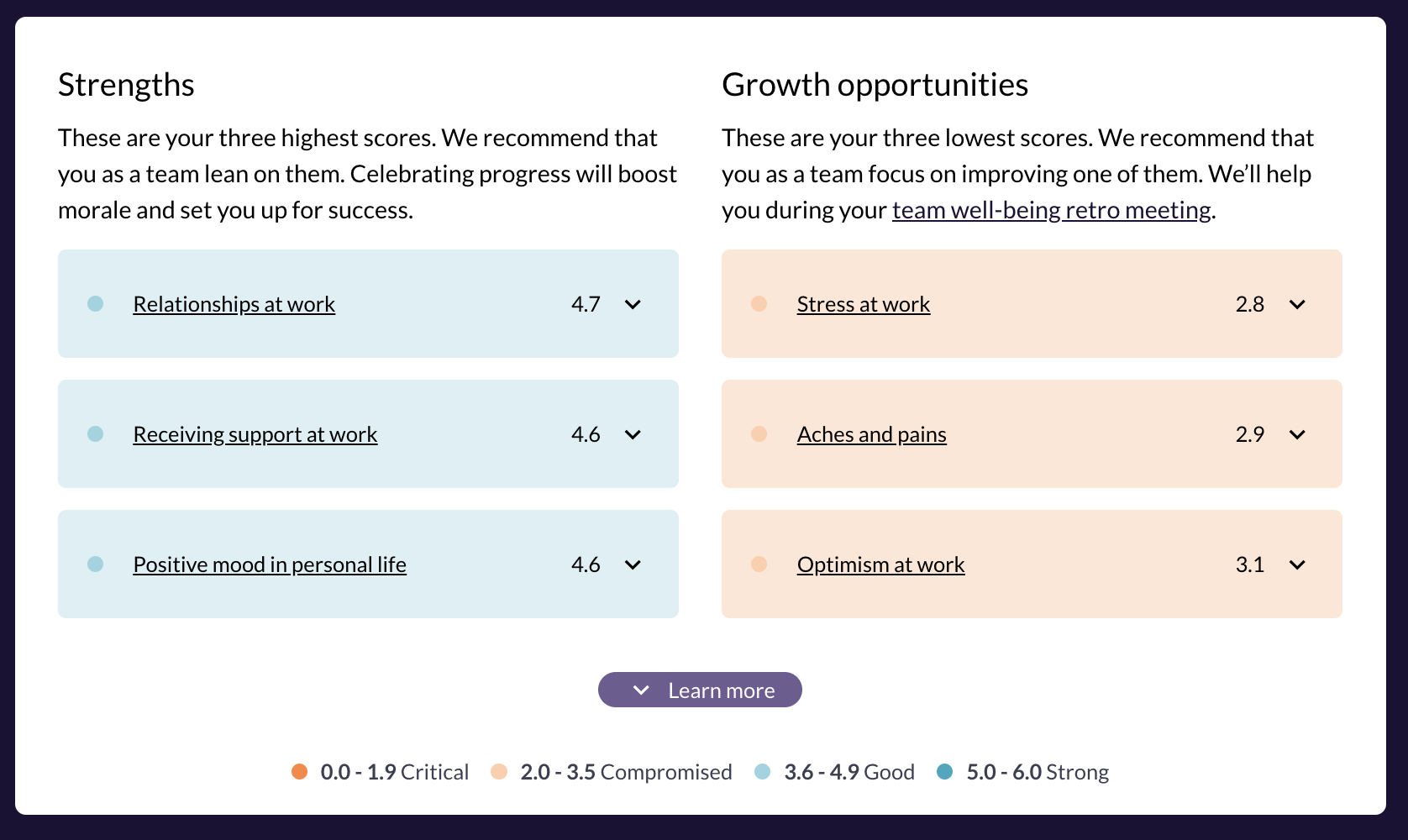Click the Critical legend color dot
The height and width of the screenshot is (840, 1408).
(299, 771)
